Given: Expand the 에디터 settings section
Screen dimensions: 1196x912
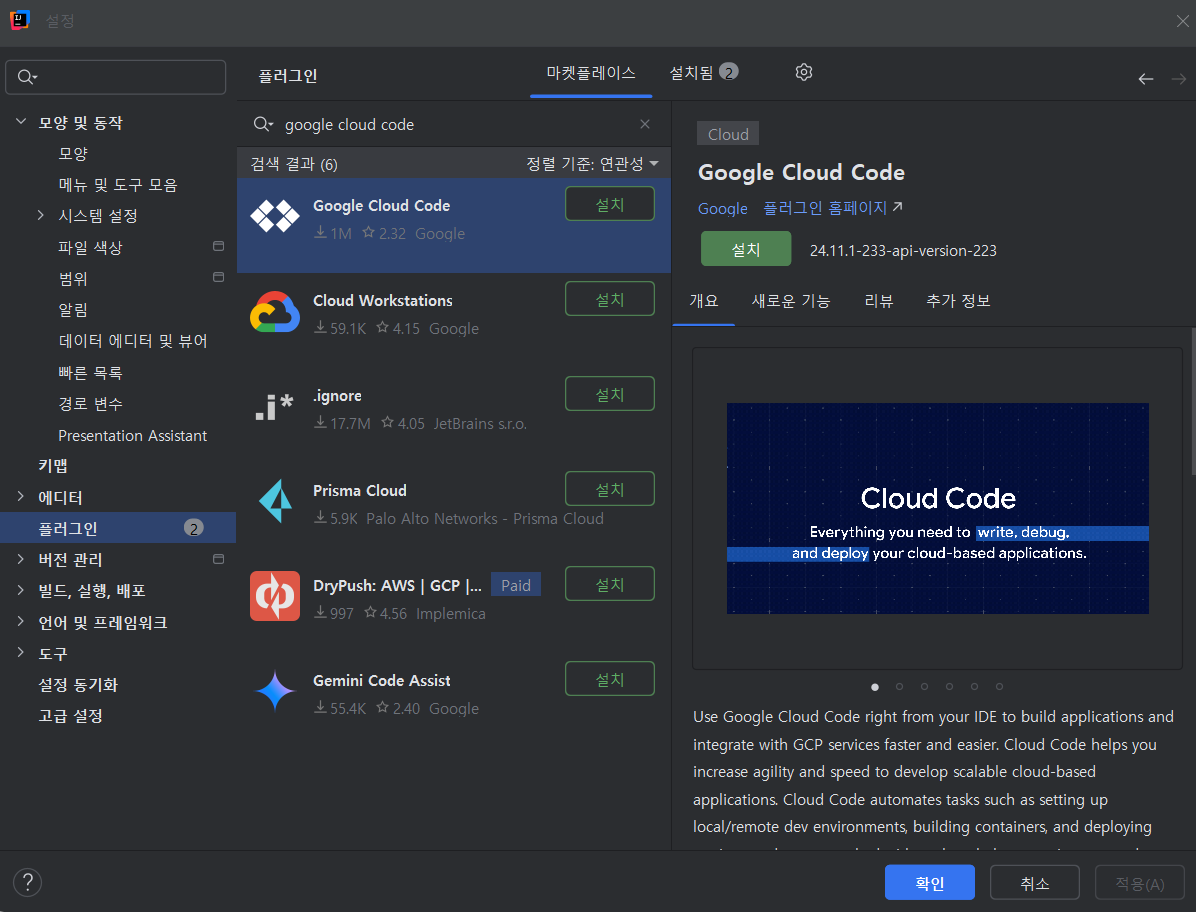Looking at the screenshot, I should [21, 496].
